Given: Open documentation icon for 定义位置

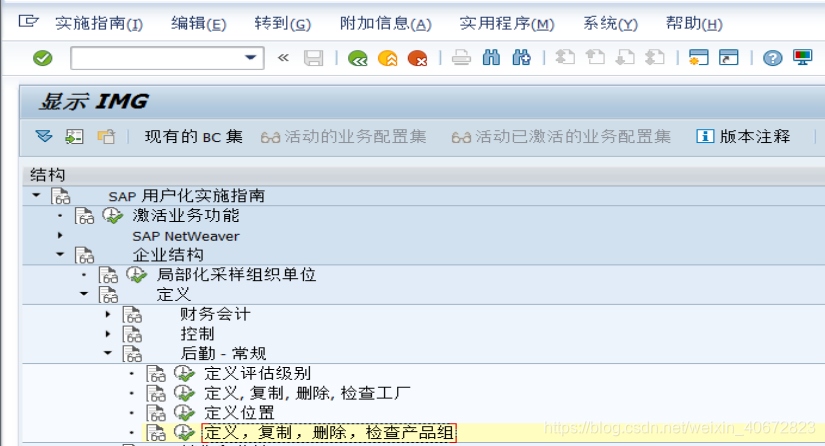Looking at the screenshot, I should point(156,413).
